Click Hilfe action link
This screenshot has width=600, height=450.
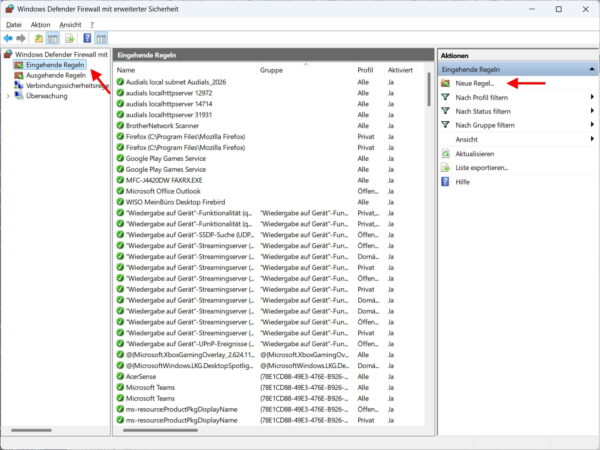tap(462, 182)
